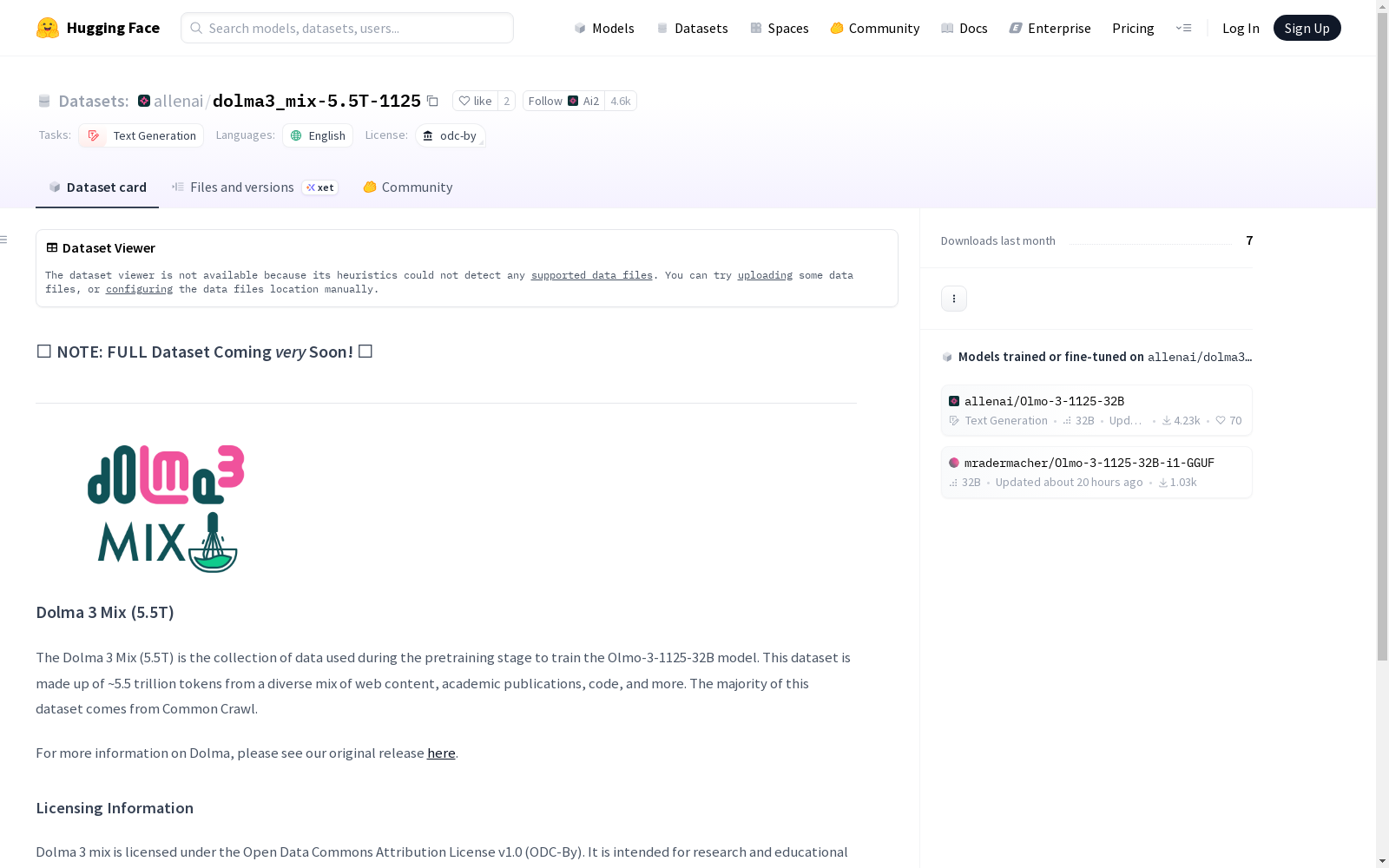Open the three-dot options menu under Downloads
The width and height of the screenshot is (1389, 868).
pyautogui.click(x=954, y=299)
